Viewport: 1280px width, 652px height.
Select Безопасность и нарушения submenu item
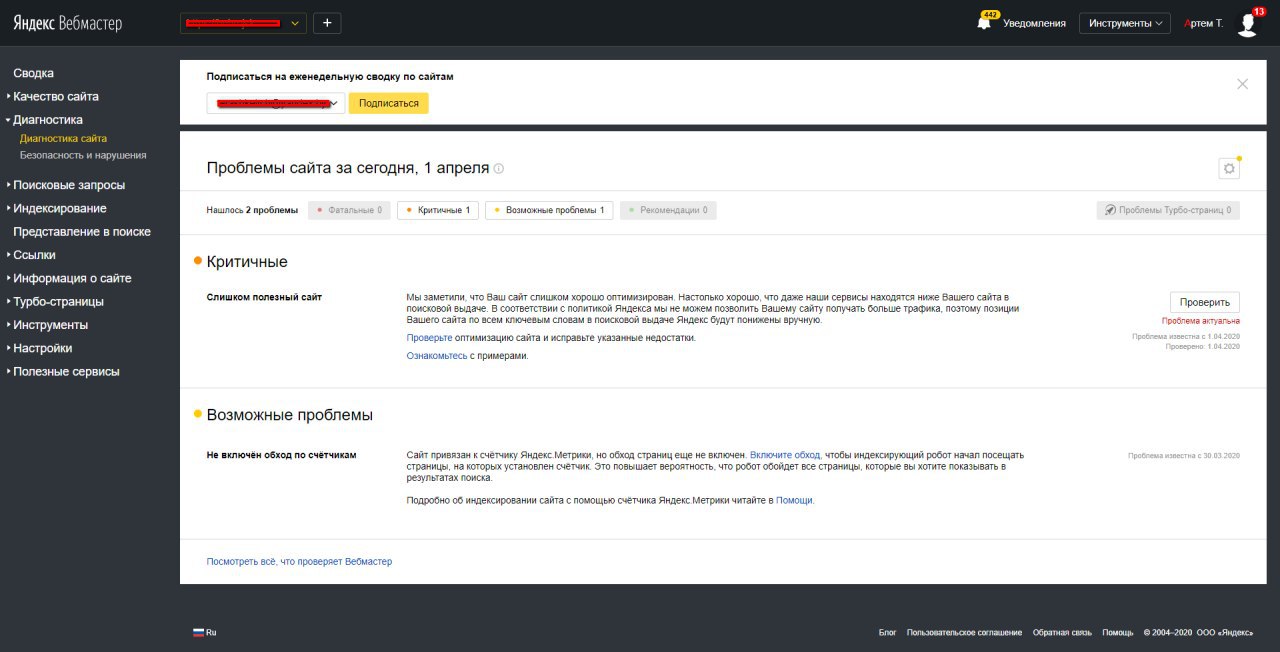click(x=83, y=155)
